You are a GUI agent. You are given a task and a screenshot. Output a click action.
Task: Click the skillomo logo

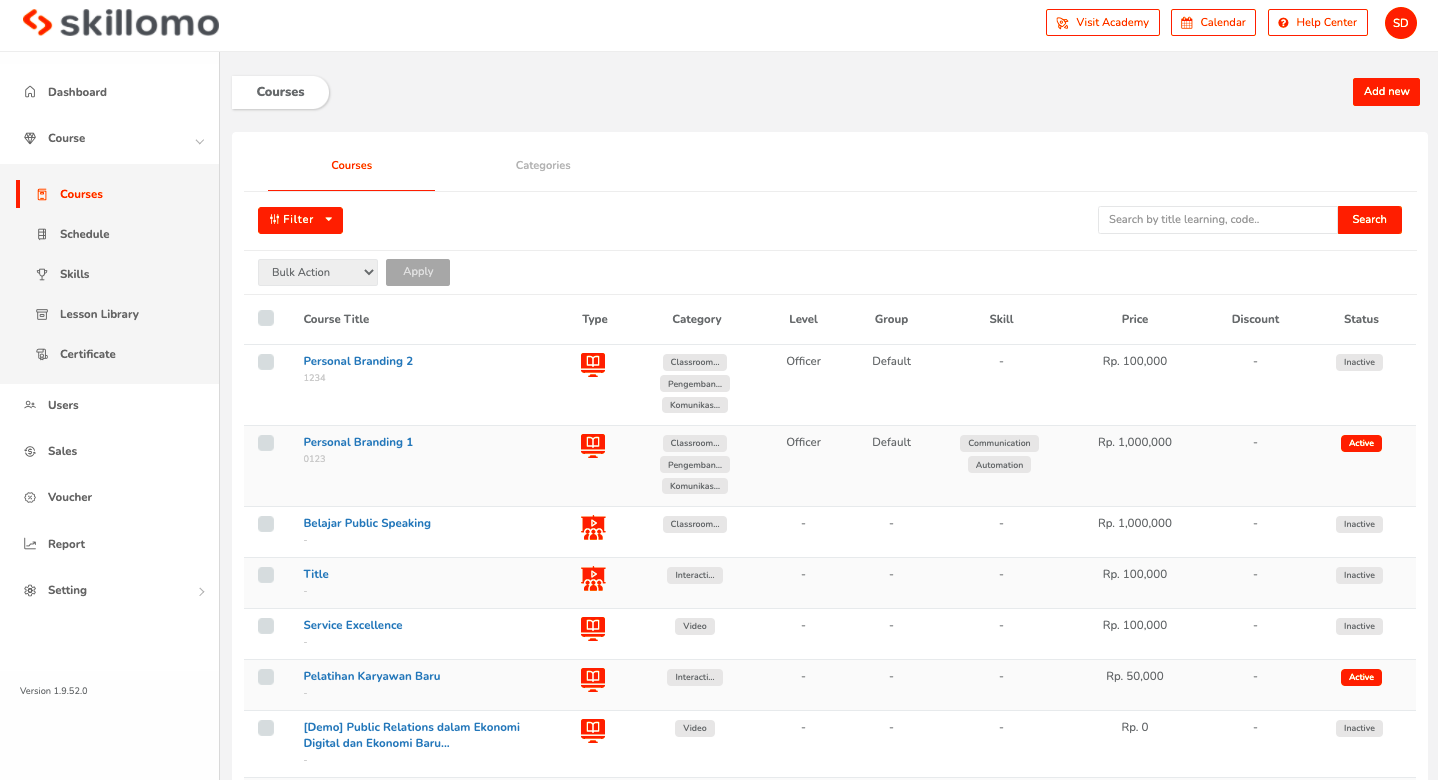121,22
